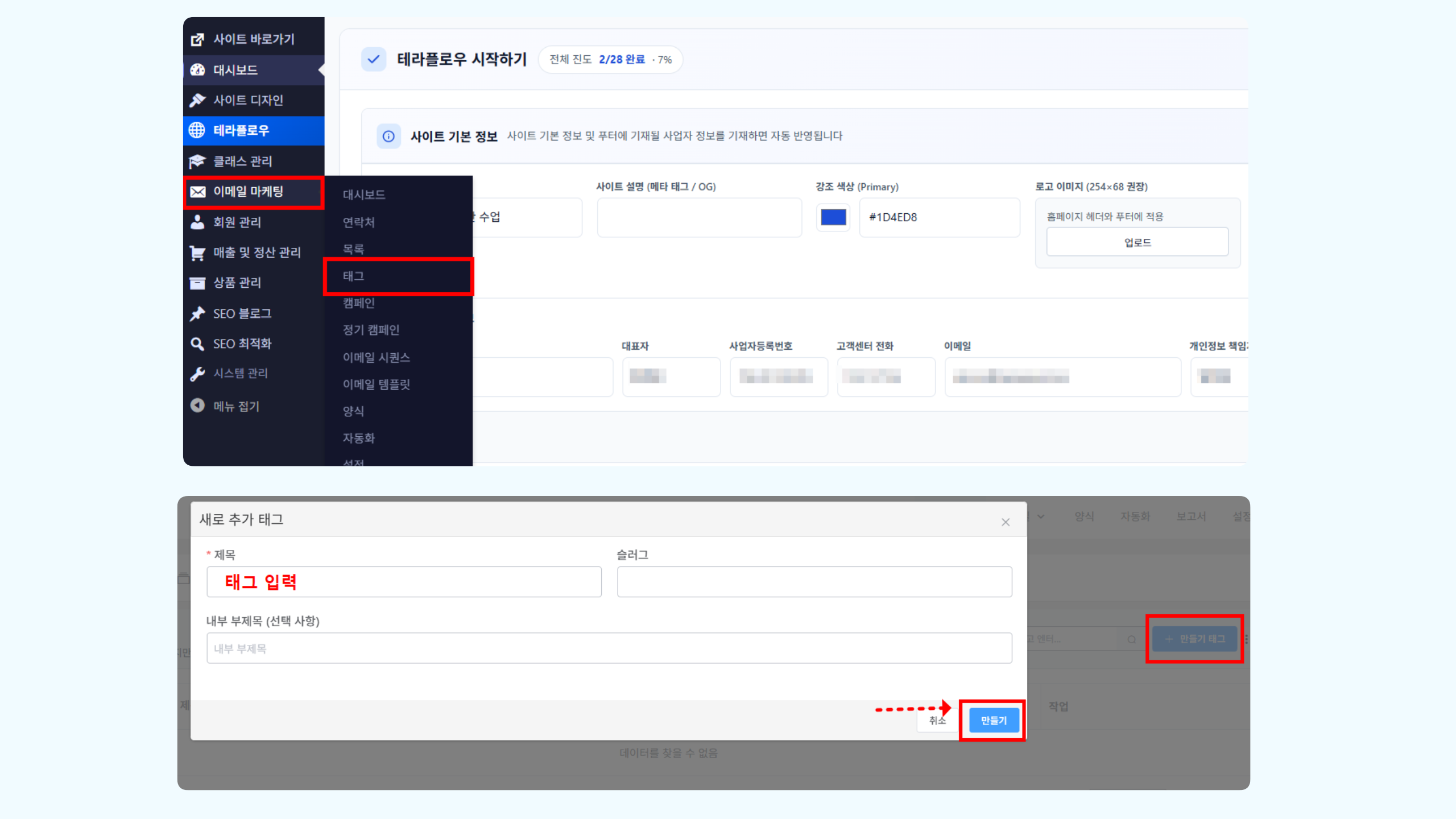Click the 대시보드 gauge icon in sidebar
Screen dimensions: 1456x819
197,70
